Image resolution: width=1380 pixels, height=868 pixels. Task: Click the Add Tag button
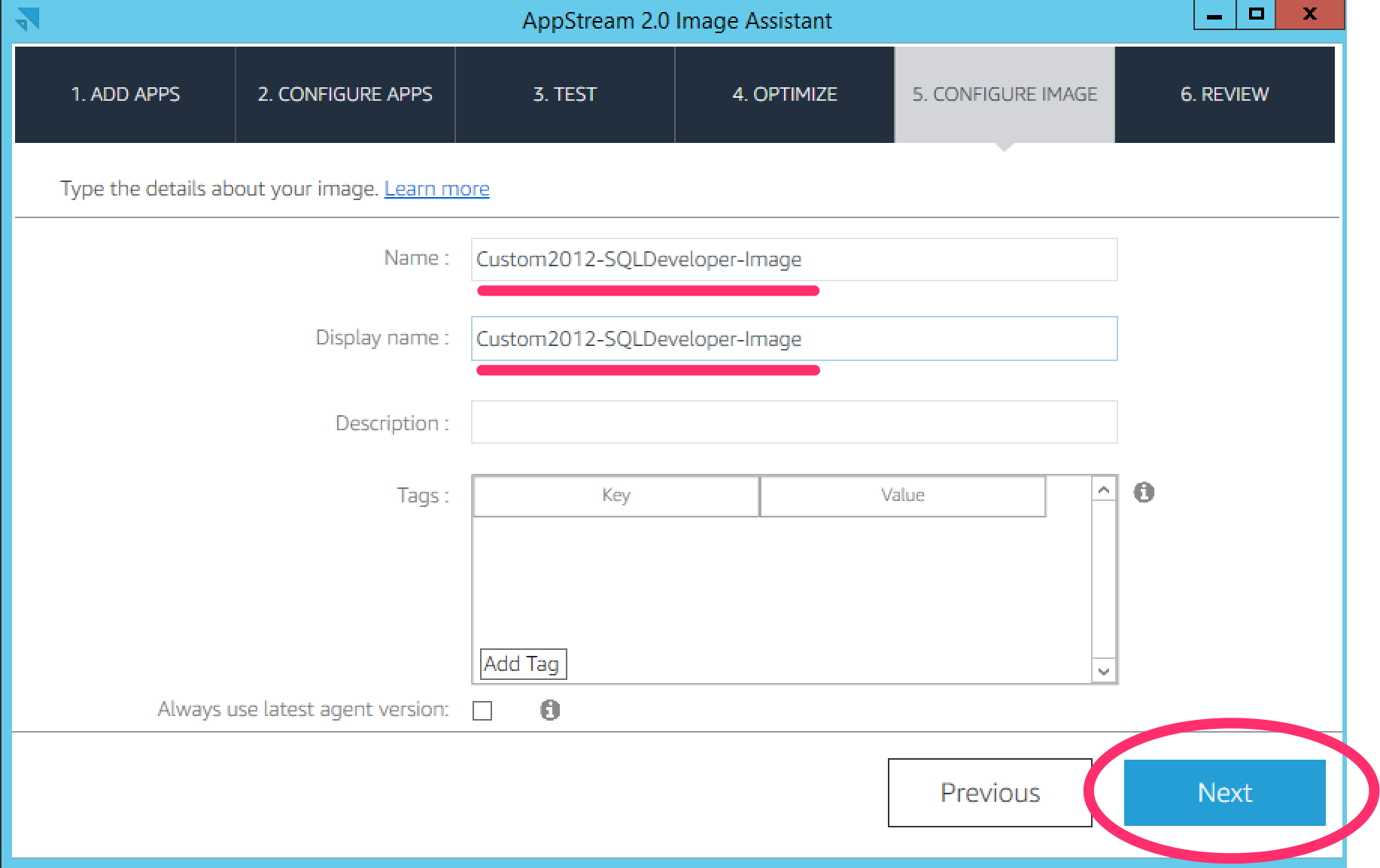pyautogui.click(x=523, y=664)
